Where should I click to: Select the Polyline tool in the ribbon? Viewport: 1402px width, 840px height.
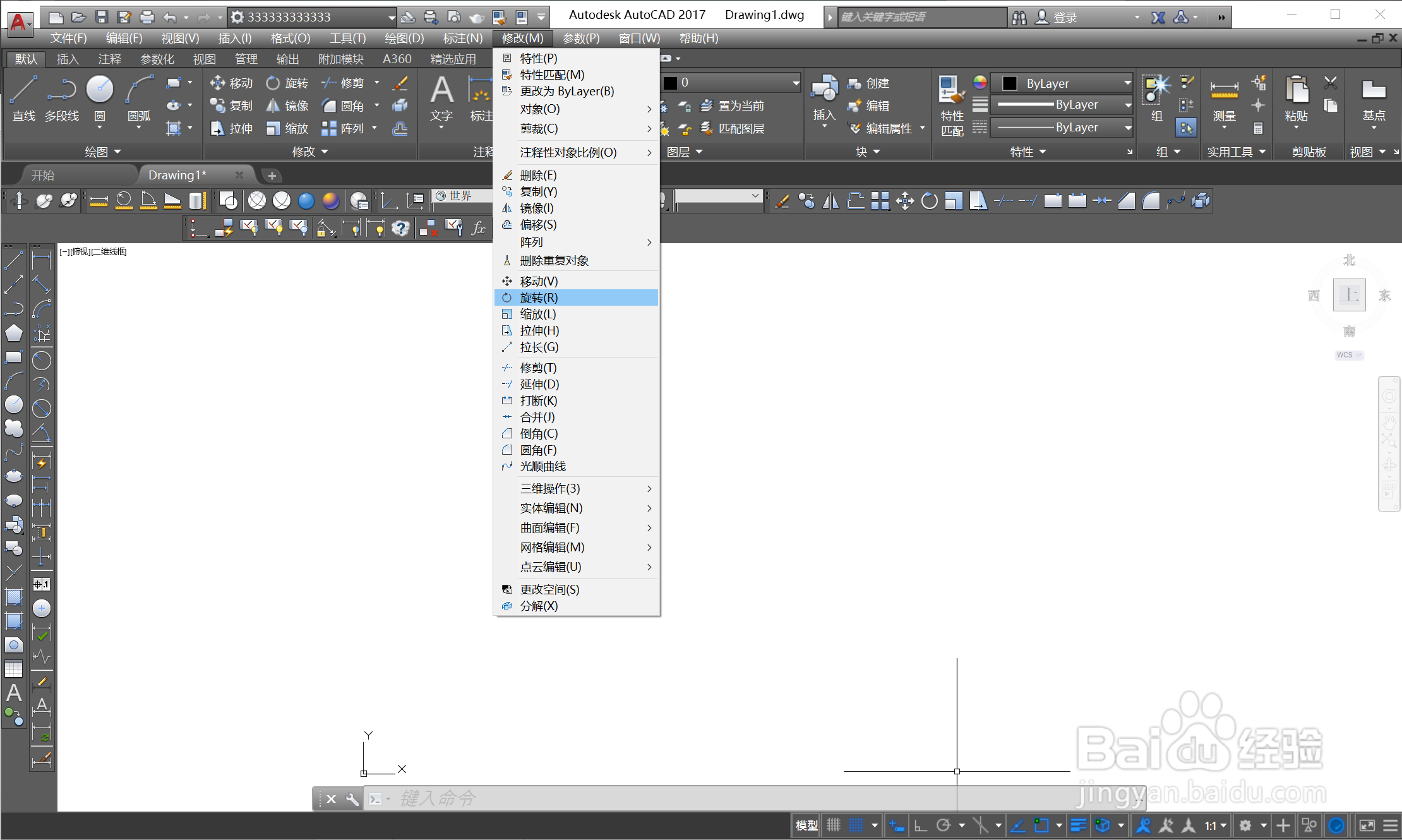point(61,98)
